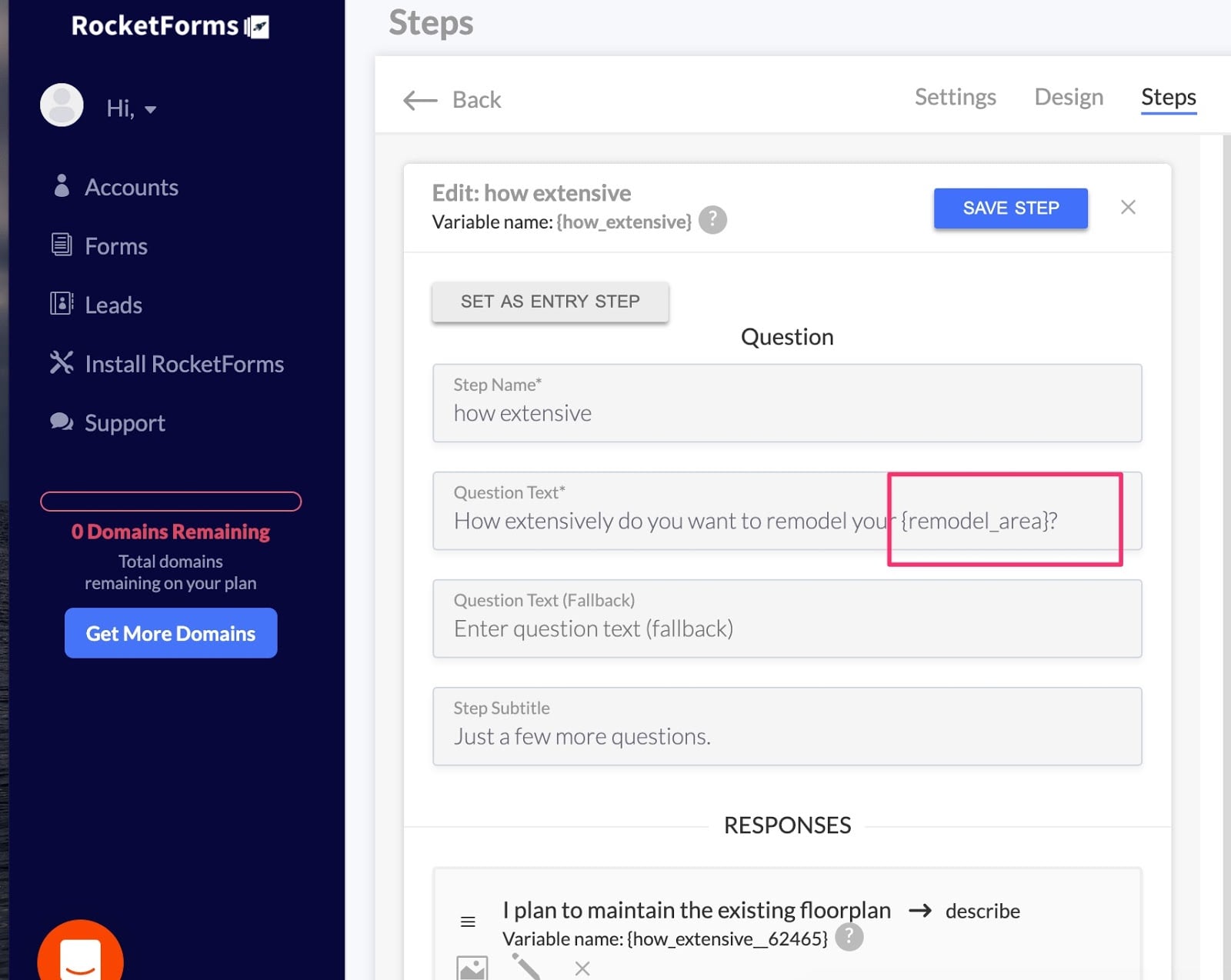This screenshot has width=1231, height=980.
Task: Click the domains remaining progress bar
Action: click(x=170, y=502)
